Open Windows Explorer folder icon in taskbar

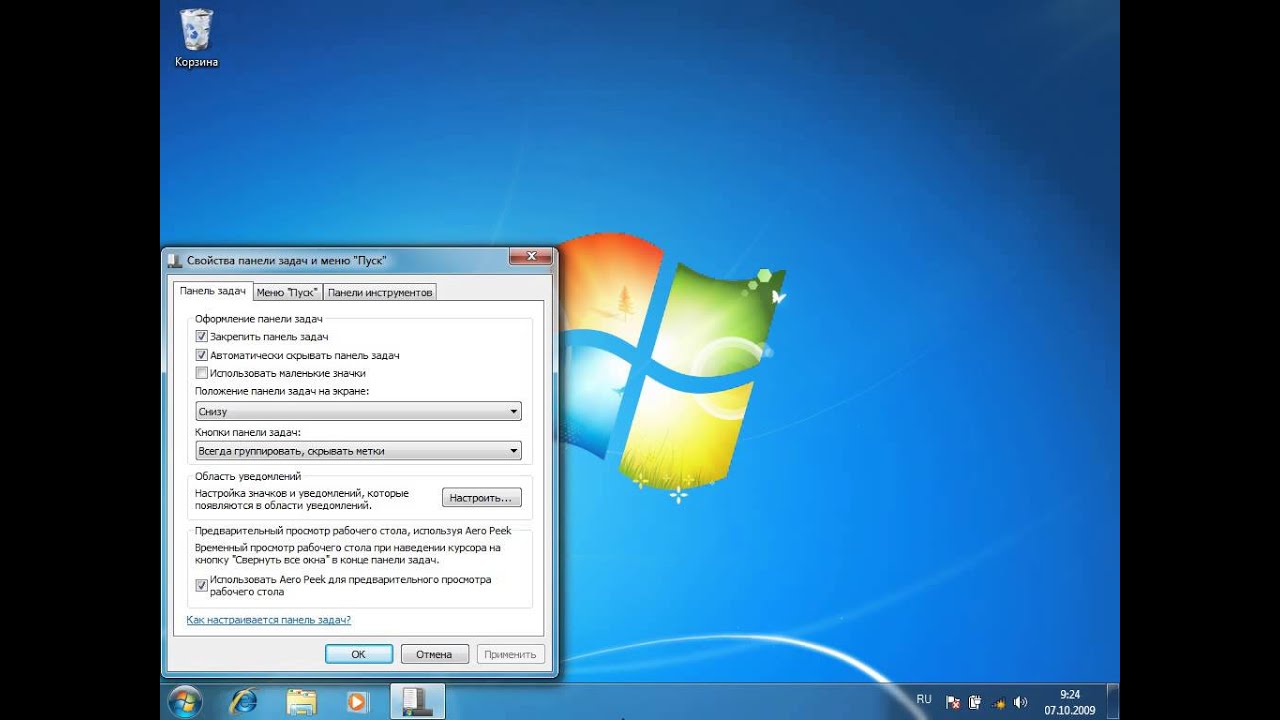click(301, 702)
